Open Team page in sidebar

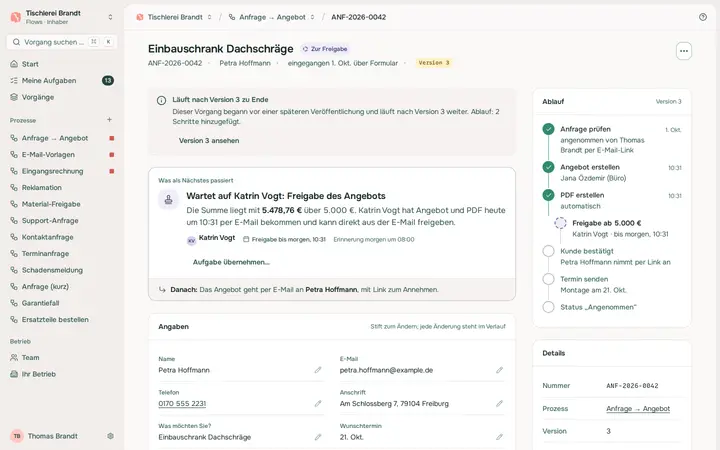[62, 357]
